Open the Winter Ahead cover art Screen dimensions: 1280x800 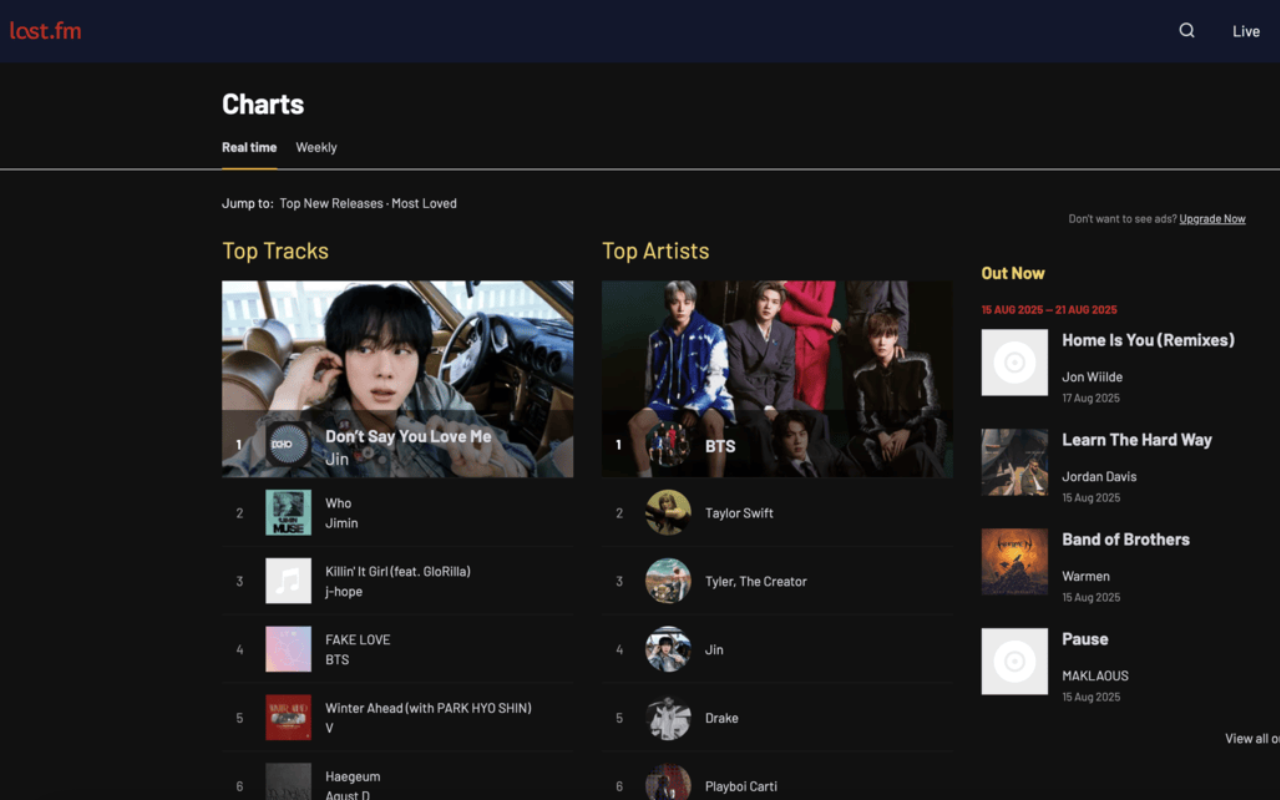coord(288,718)
